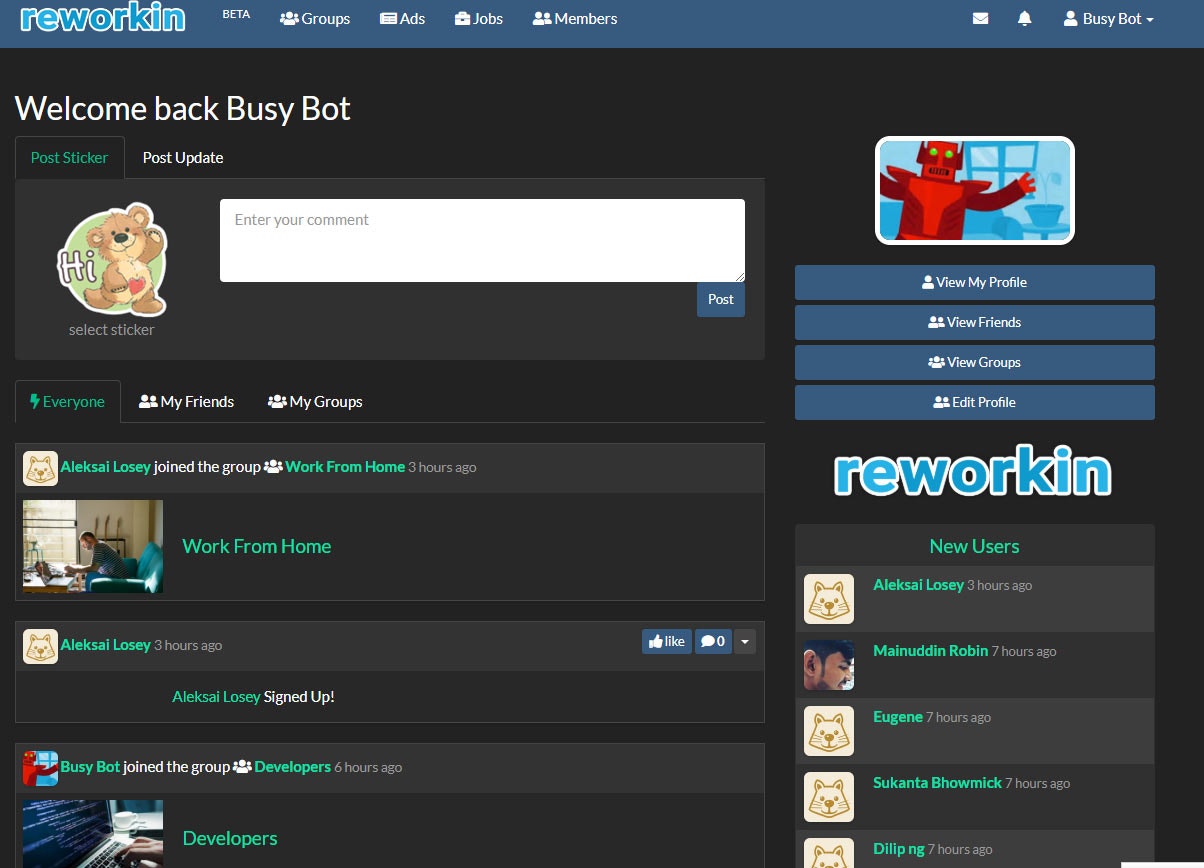Click the New Users heading
Screen dimensions: 1204x868
[x=975, y=547]
